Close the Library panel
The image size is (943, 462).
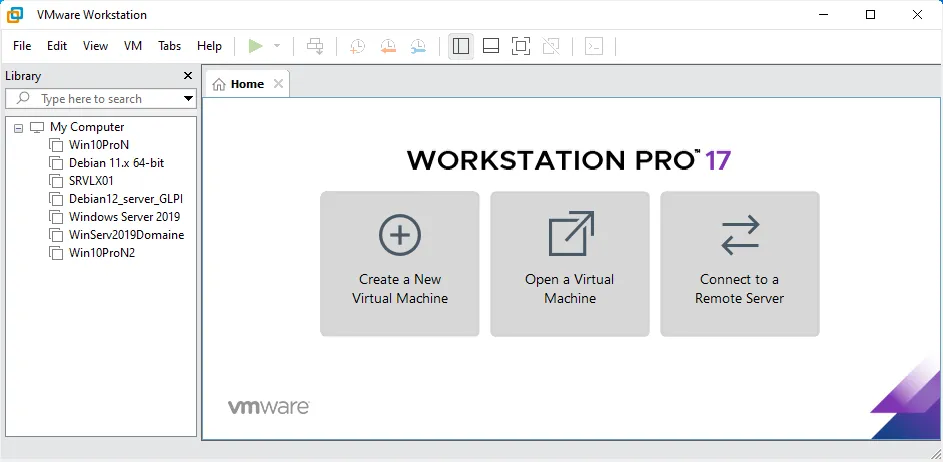[188, 76]
